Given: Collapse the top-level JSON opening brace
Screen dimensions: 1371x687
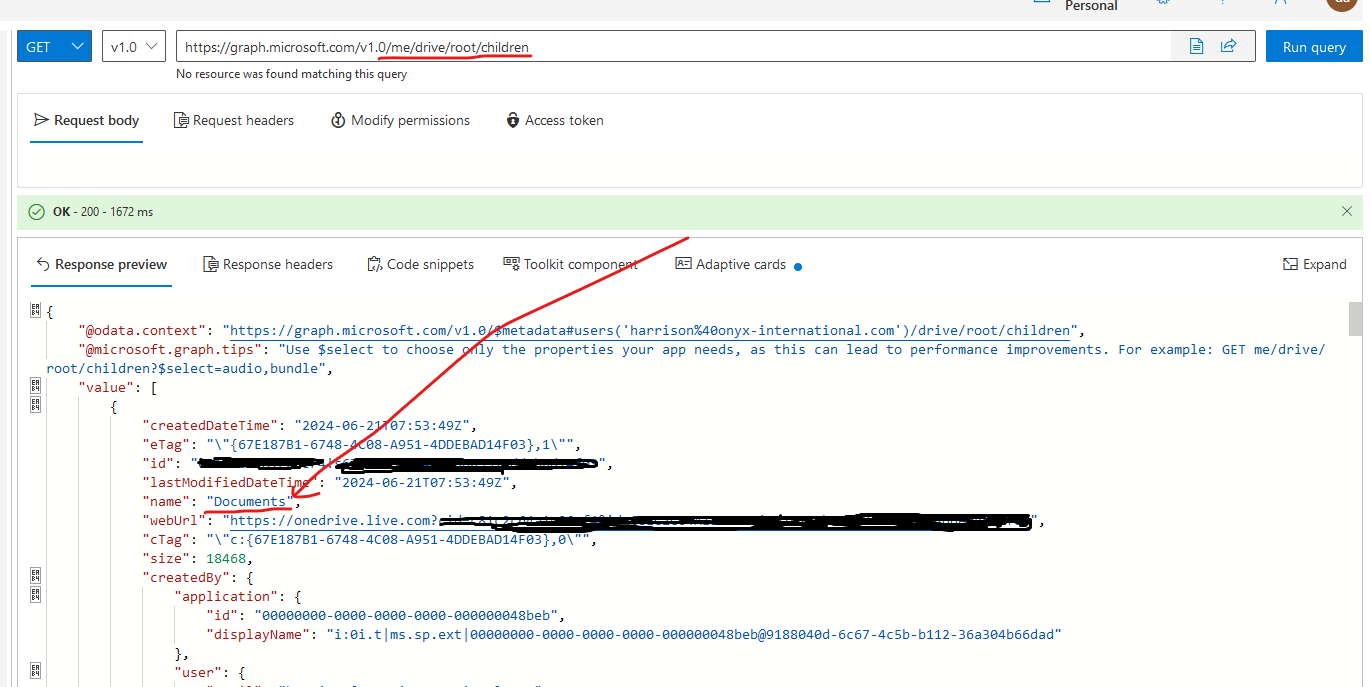Looking at the screenshot, I should [35, 311].
